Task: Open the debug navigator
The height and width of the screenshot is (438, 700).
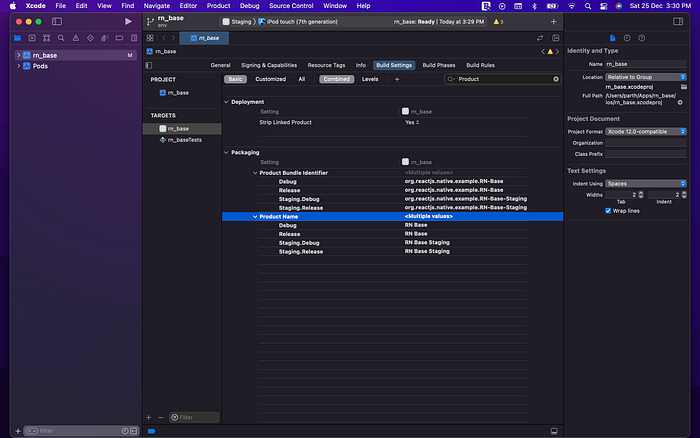Action: [x=104, y=38]
